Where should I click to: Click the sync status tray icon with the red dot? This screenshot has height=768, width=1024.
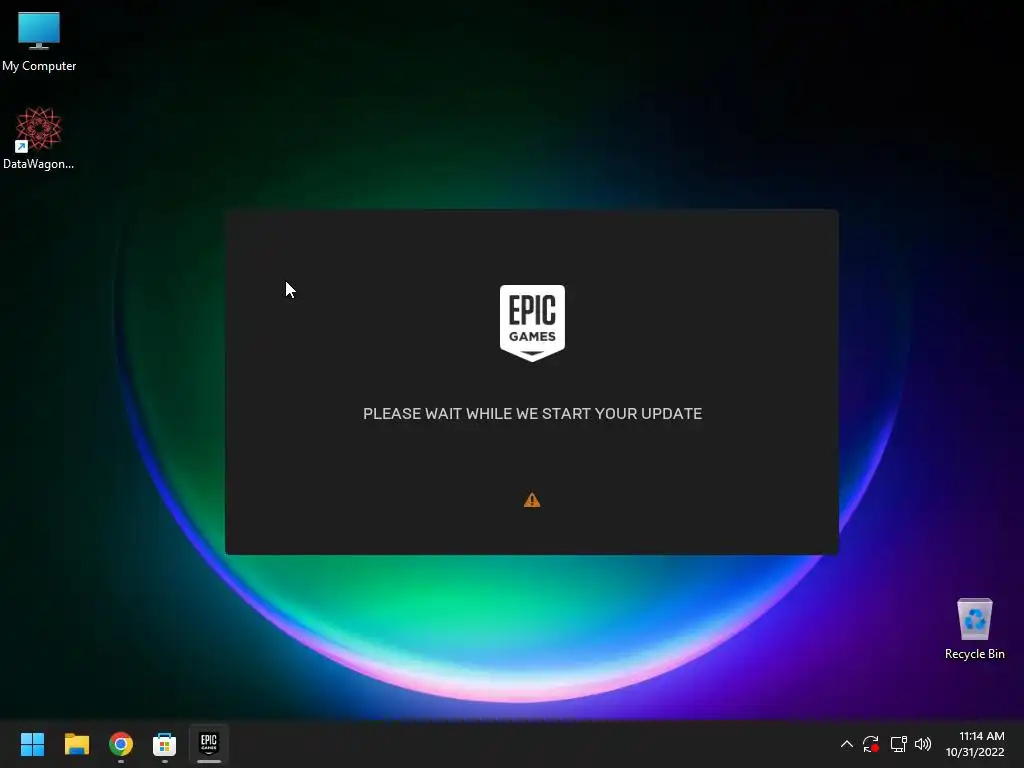[x=871, y=744]
